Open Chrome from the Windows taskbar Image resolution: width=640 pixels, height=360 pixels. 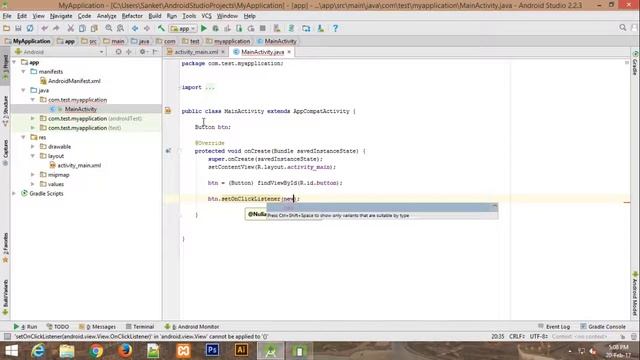96,351
